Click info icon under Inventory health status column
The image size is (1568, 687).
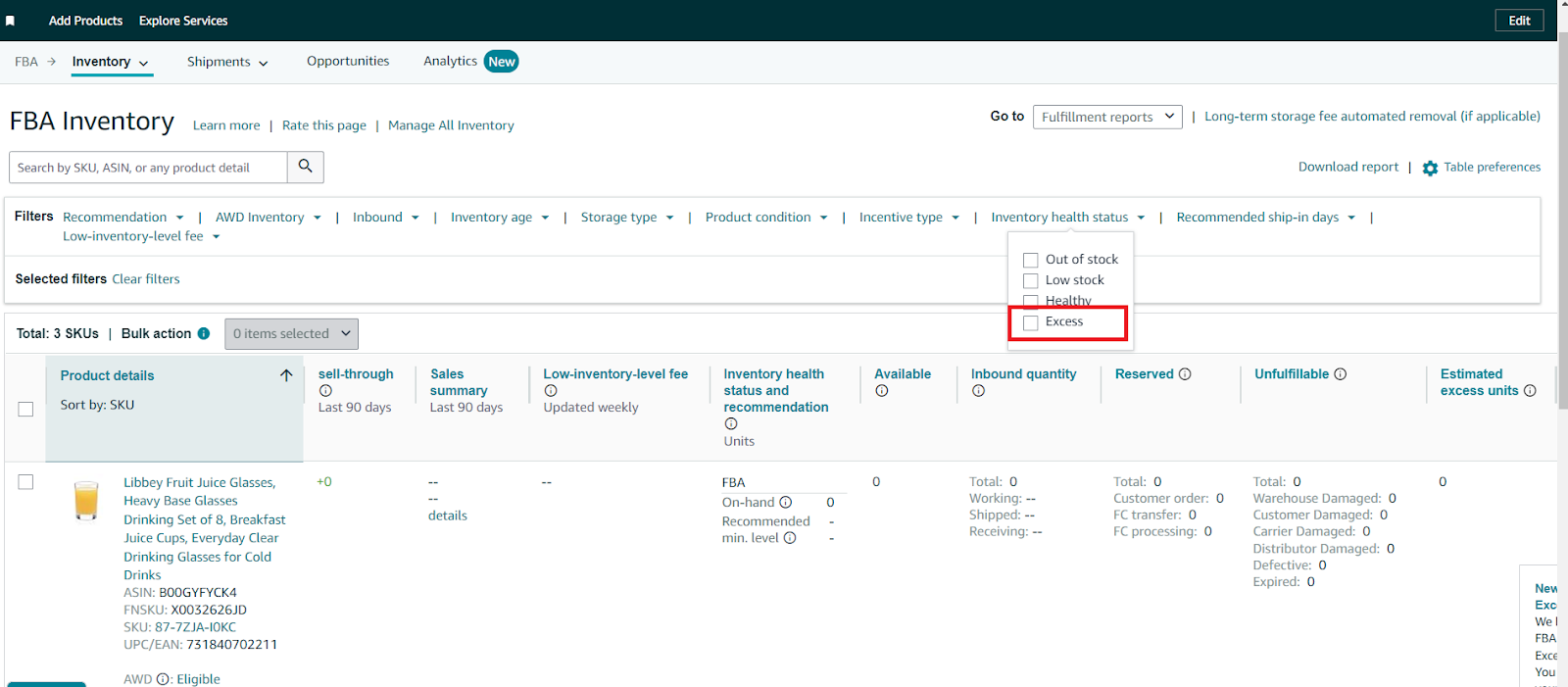(x=731, y=424)
